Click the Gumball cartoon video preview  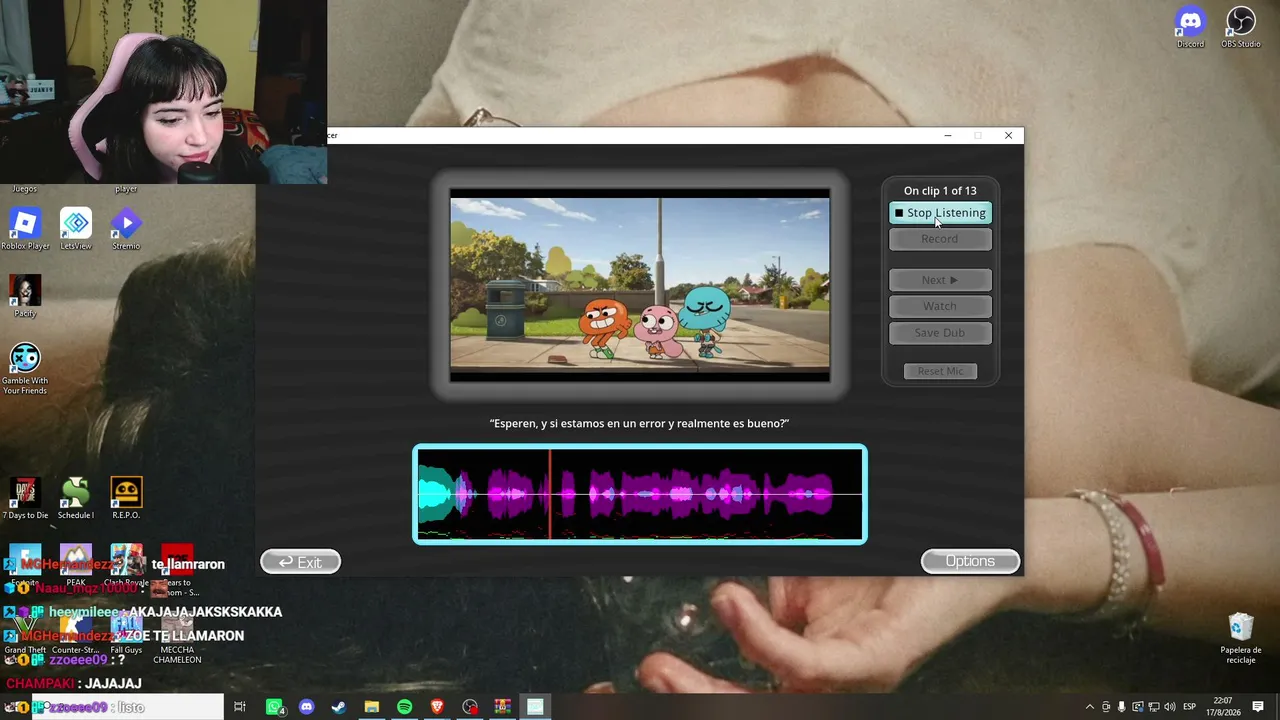click(640, 285)
